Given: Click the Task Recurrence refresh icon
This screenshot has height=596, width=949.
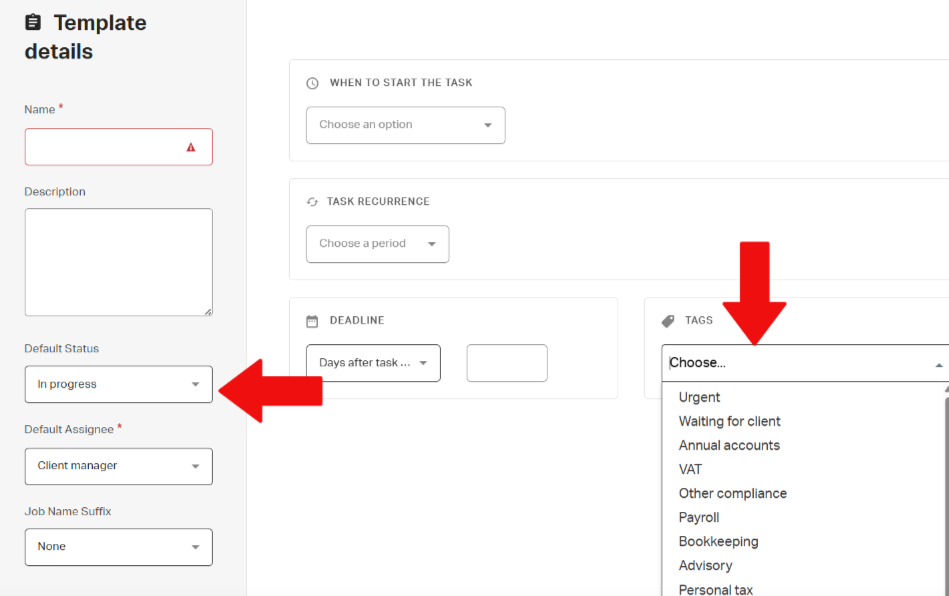Looking at the screenshot, I should [312, 201].
